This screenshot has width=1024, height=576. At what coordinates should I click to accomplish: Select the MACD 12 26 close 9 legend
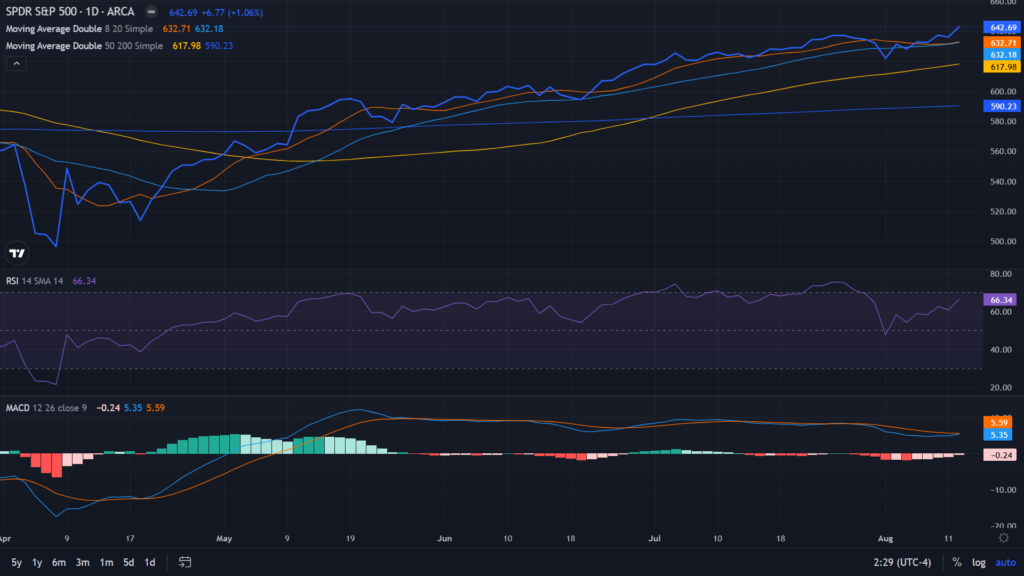[46, 408]
